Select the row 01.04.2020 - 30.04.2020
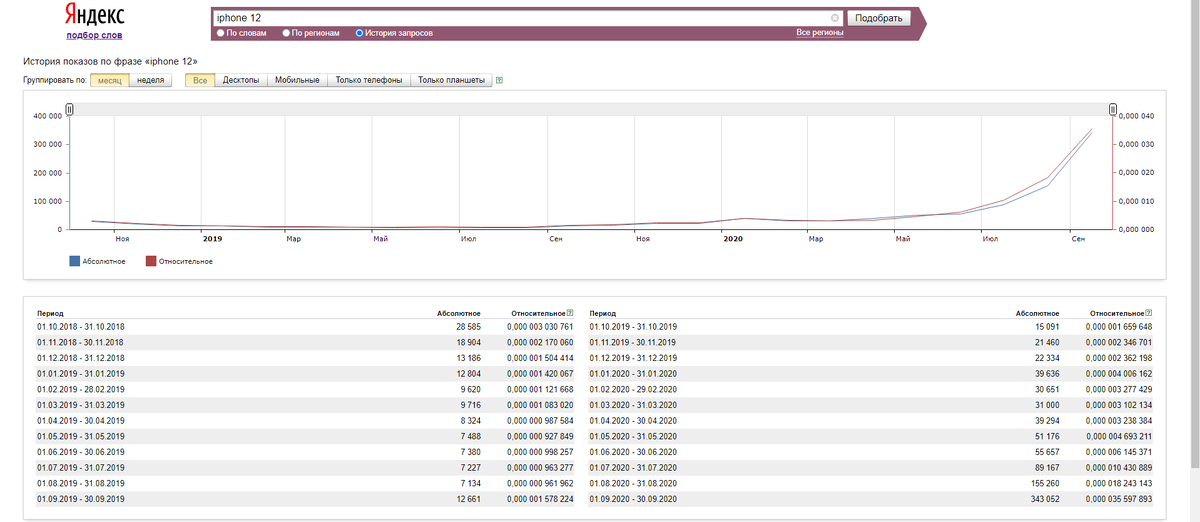1200x522 pixels. 872,420
